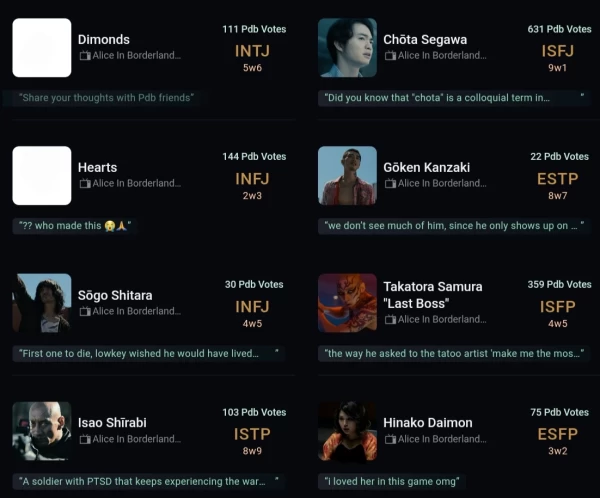Open Takatora Samura's profile image
The width and height of the screenshot is (600, 498).
[x=347, y=303]
